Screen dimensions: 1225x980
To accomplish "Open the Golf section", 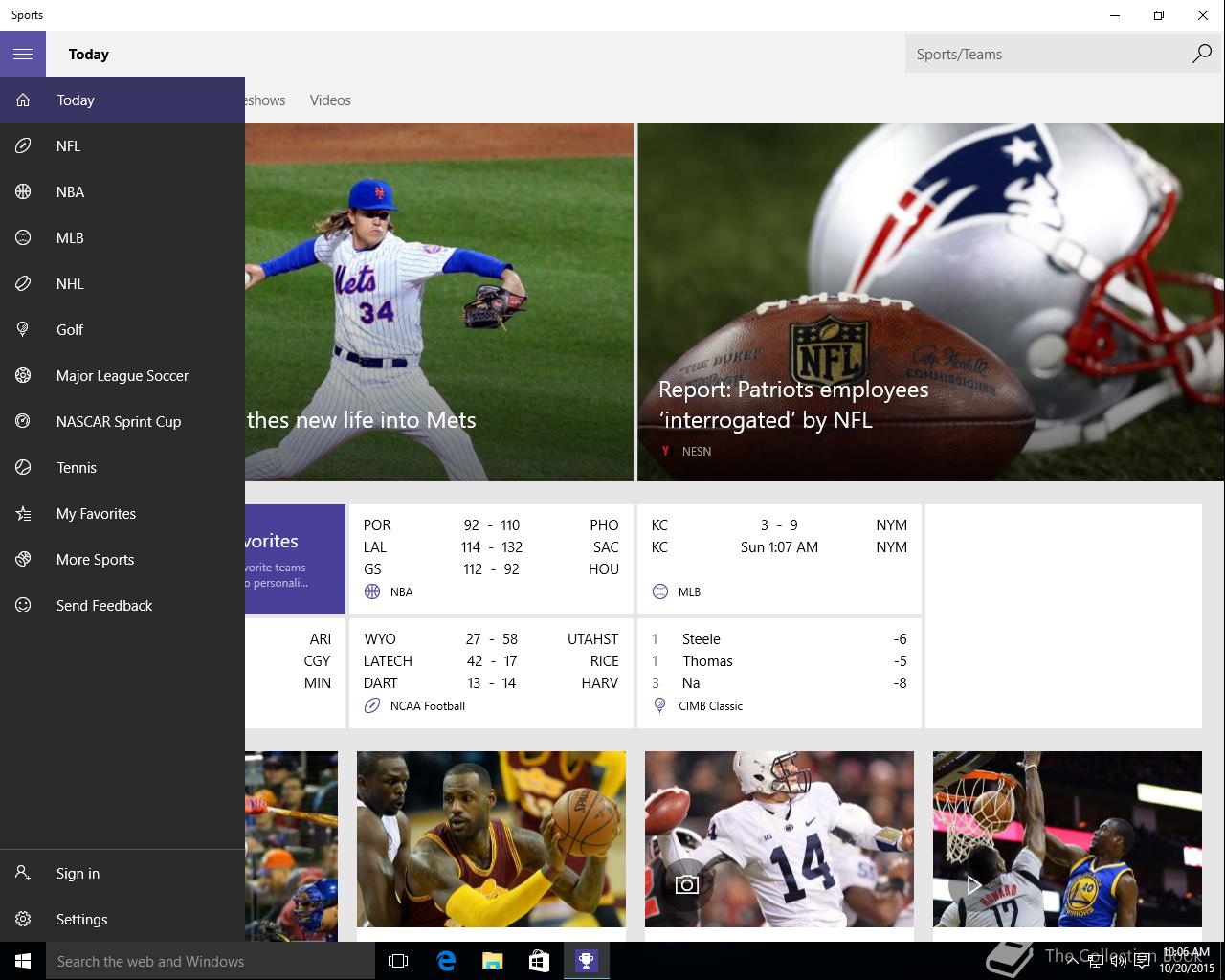I will point(122,329).
